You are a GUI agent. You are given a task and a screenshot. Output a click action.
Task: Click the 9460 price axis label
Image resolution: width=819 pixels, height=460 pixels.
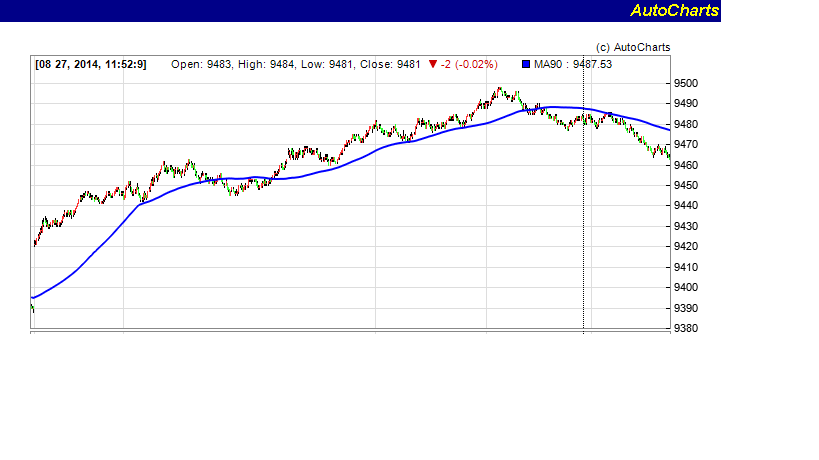[x=686, y=165]
